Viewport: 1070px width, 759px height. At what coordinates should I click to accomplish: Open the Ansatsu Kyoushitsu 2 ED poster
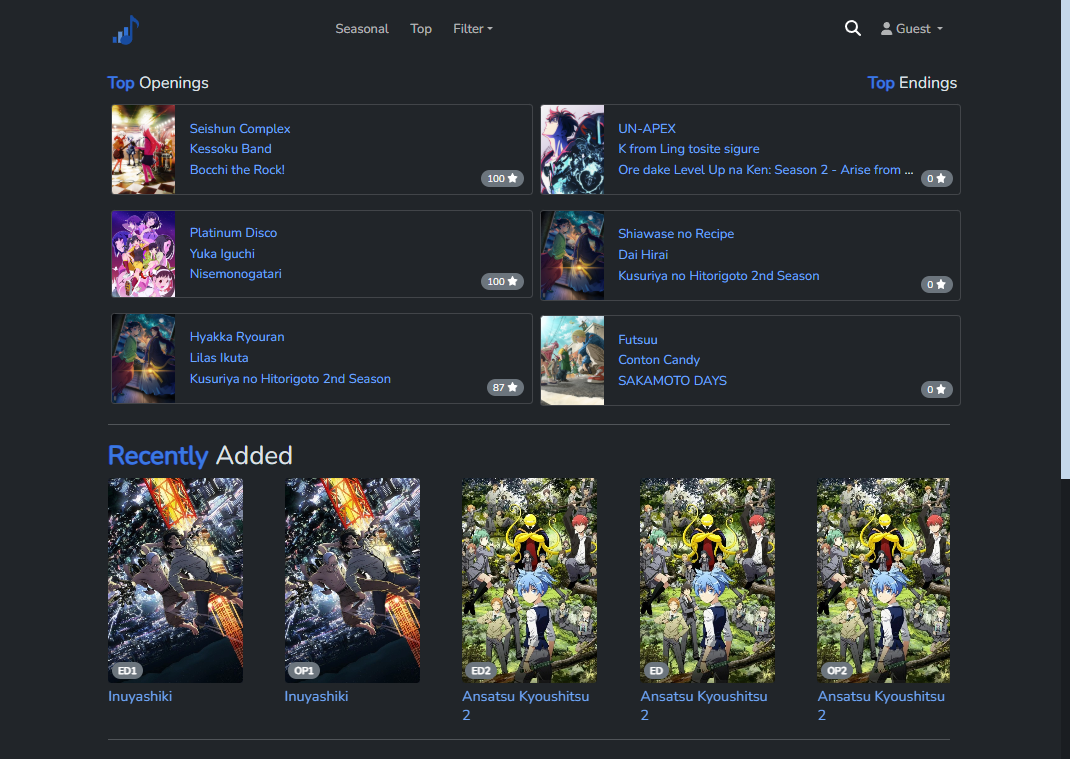point(707,580)
